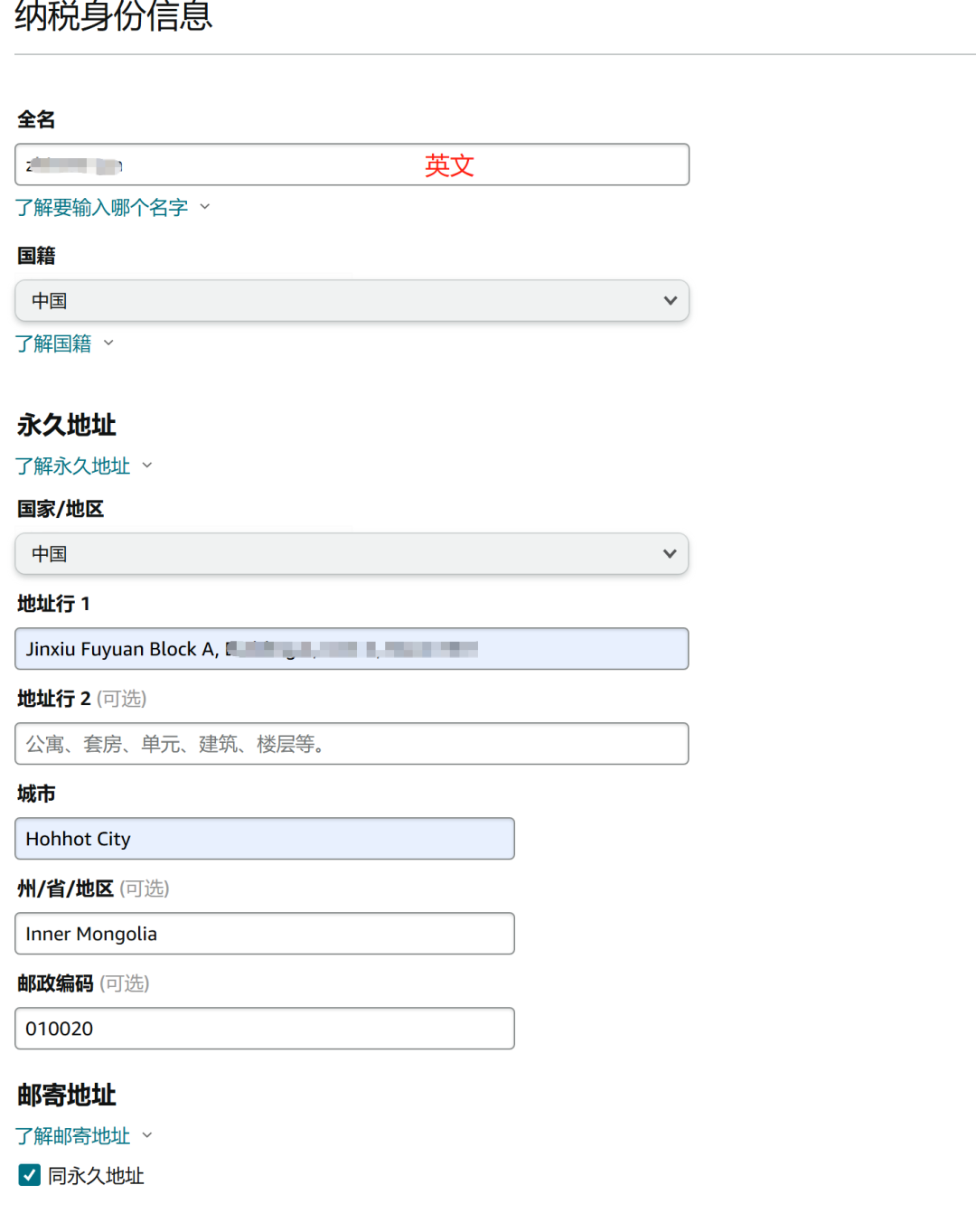The height and width of the screenshot is (1232, 976).
Task: Expand 了解要输入哪个名字 help section
Action: pos(104,208)
